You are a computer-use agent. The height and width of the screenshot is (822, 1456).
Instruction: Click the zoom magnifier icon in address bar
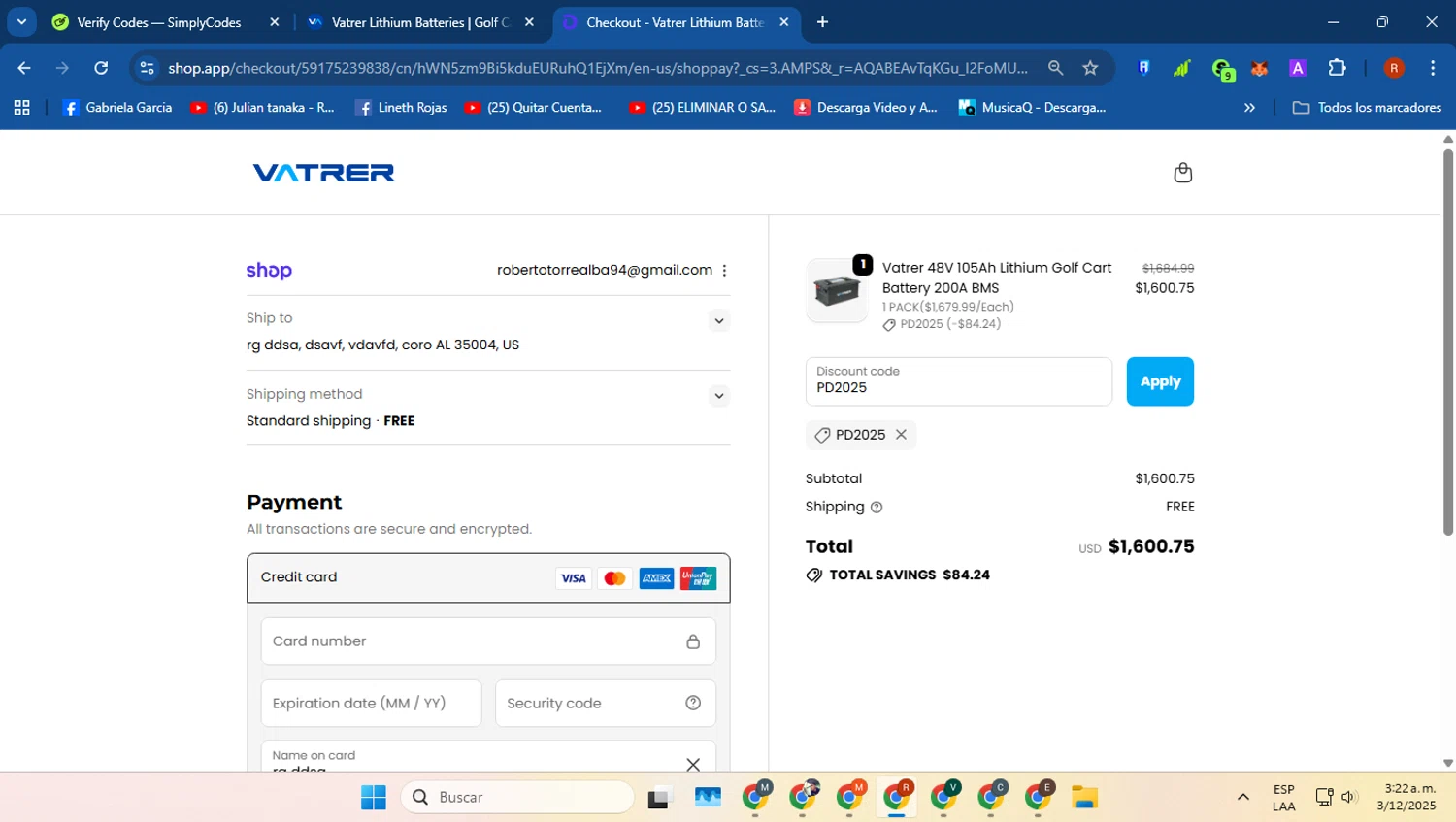coord(1055,68)
